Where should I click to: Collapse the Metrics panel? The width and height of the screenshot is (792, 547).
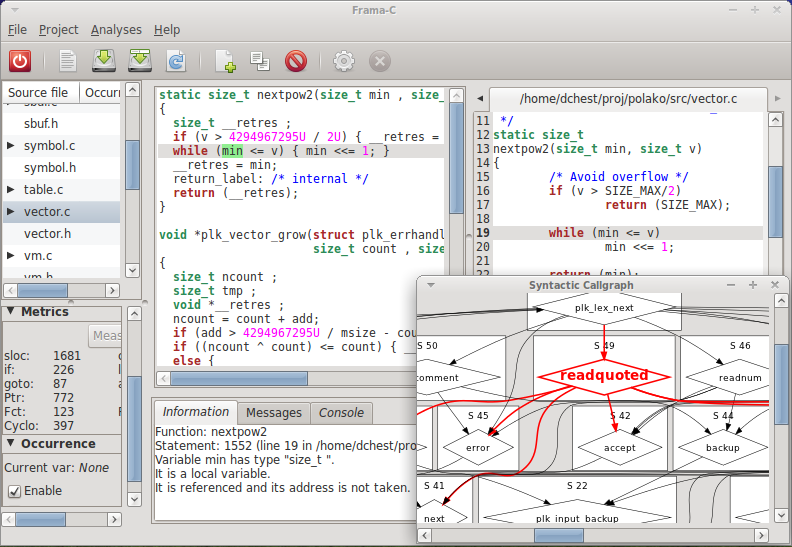coord(11,311)
